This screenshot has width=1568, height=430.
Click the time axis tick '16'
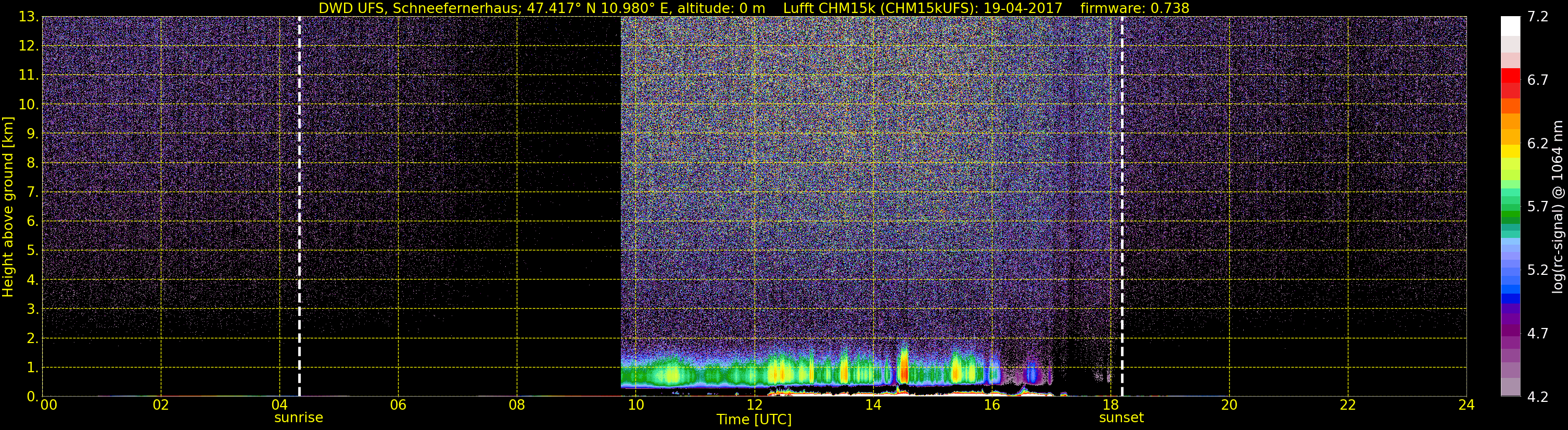point(991,405)
